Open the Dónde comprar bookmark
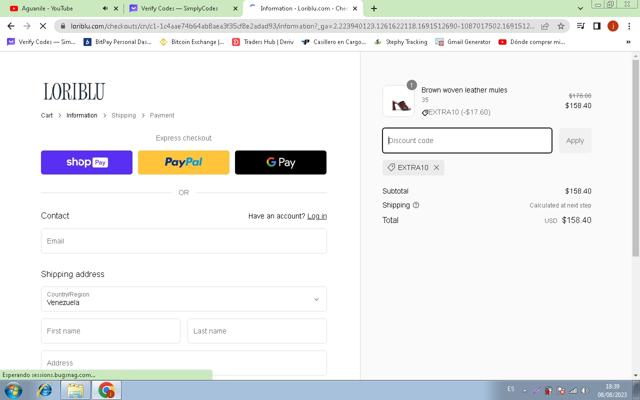The width and height of the screenshot is (640, 400). tap(532, 42)
